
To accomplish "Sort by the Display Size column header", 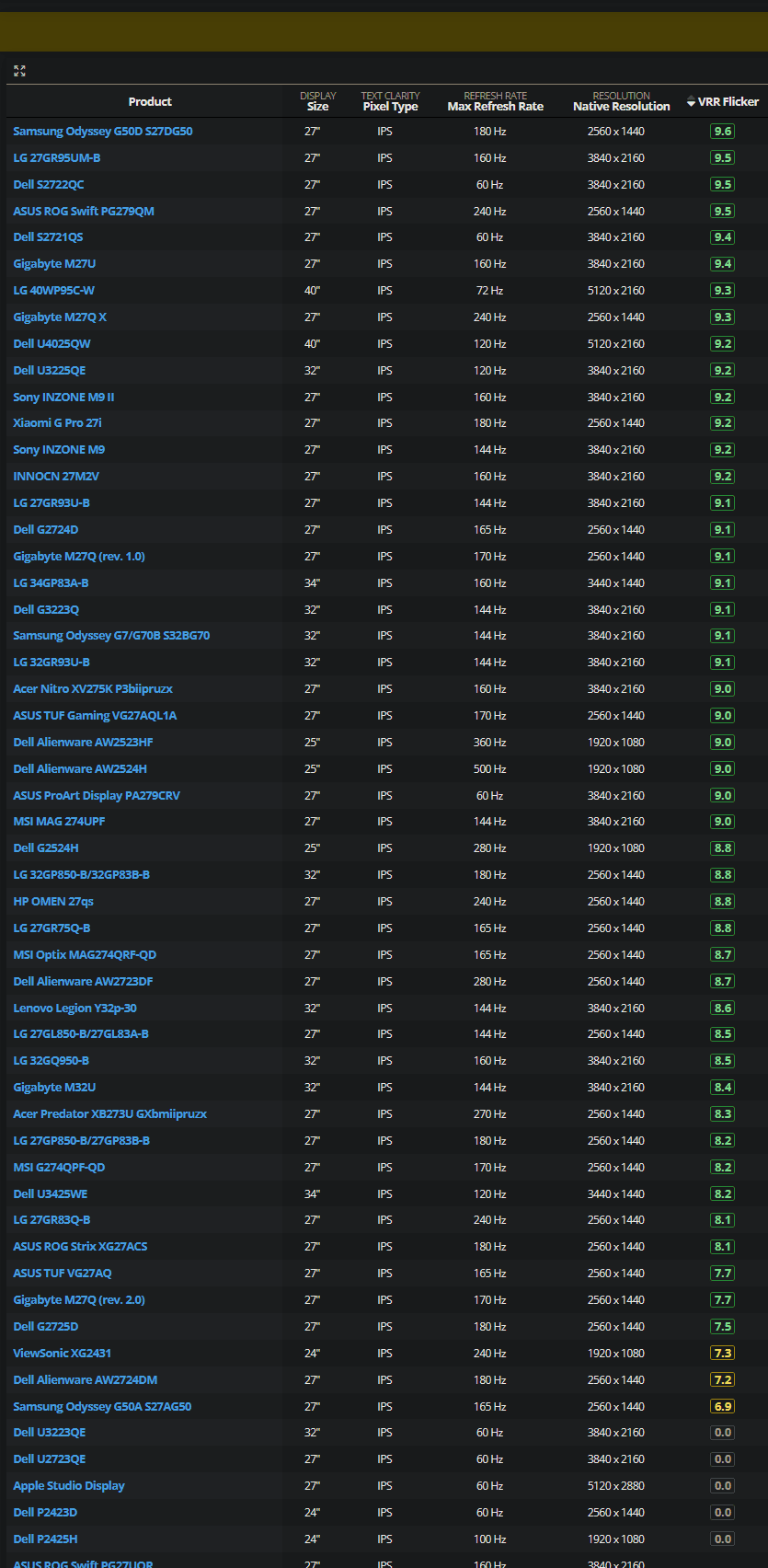I will (x=317, y=101).
